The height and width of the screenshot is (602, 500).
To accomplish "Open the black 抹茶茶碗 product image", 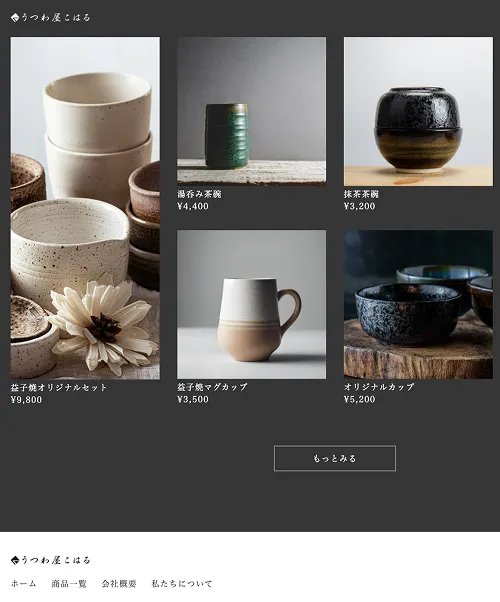I will pyautogui.click(x=418, y=111).
